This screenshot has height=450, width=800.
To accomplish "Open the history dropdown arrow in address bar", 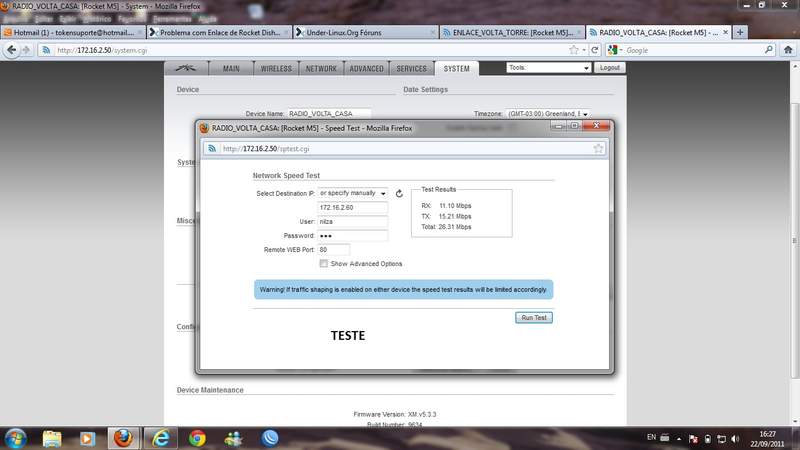I will pos(584,50).
